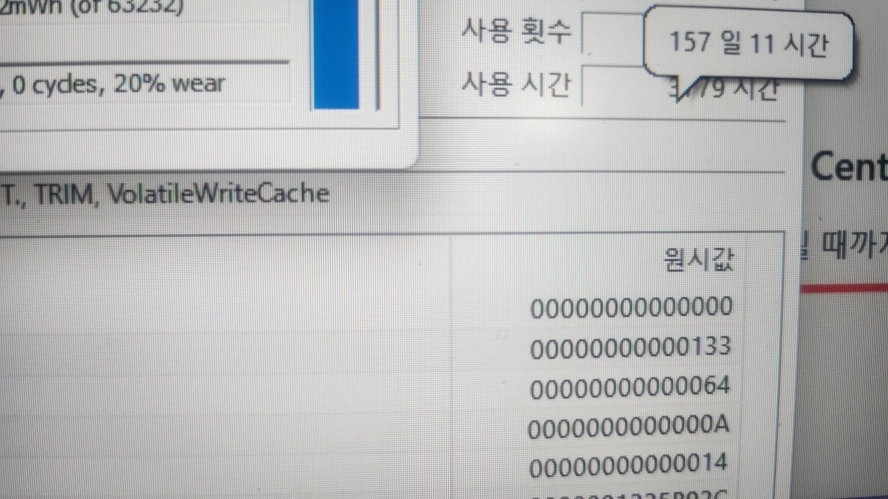Click the red line under 때까 text
Screen dimensions: 888x499
pyautogui.click(x=844, y=288)
